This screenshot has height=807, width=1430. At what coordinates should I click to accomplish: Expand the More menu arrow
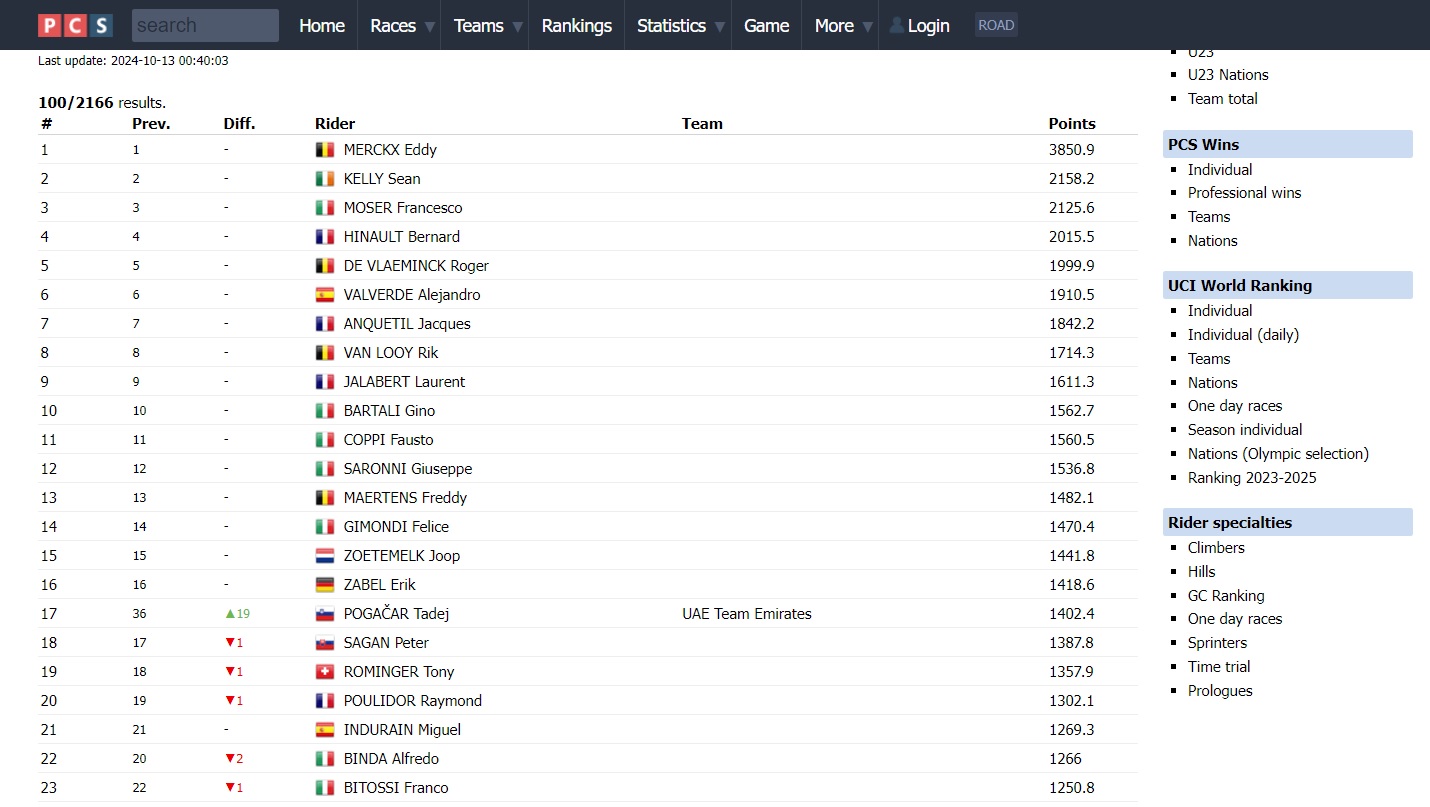pos(868,27)
